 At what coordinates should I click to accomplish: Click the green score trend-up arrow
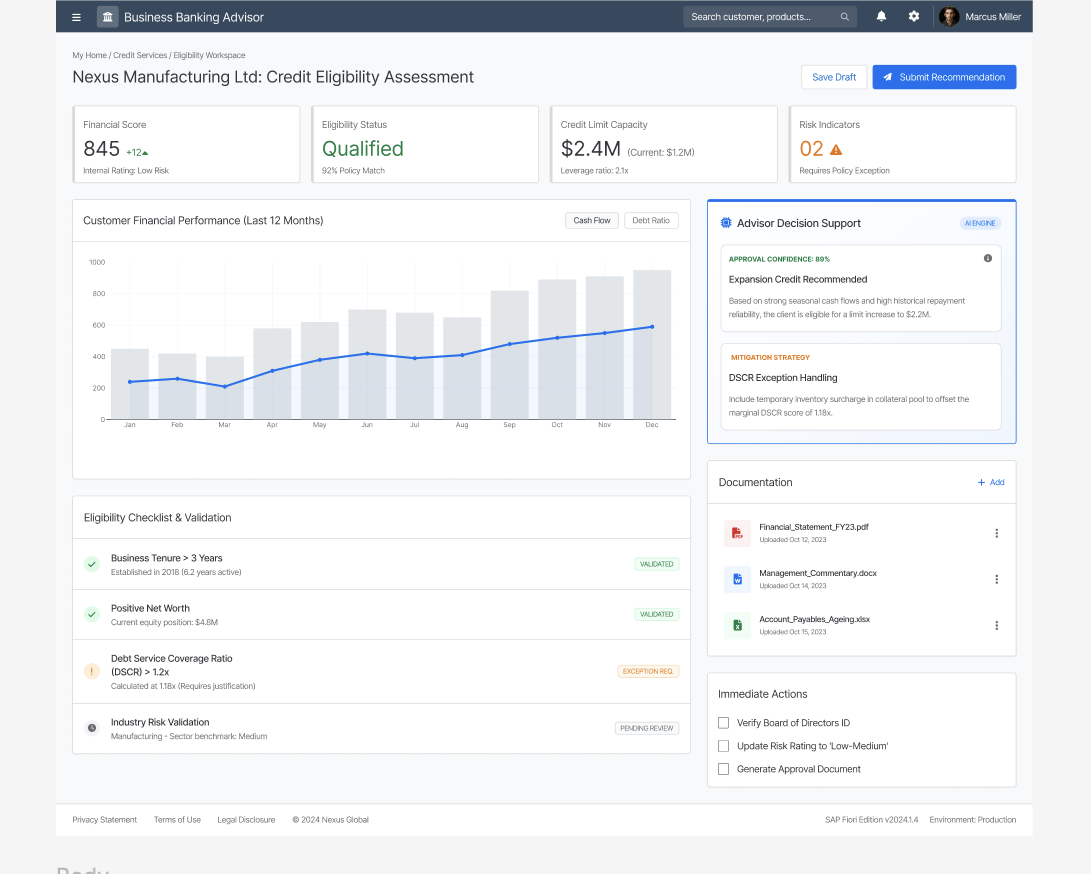tap(145, 153)
